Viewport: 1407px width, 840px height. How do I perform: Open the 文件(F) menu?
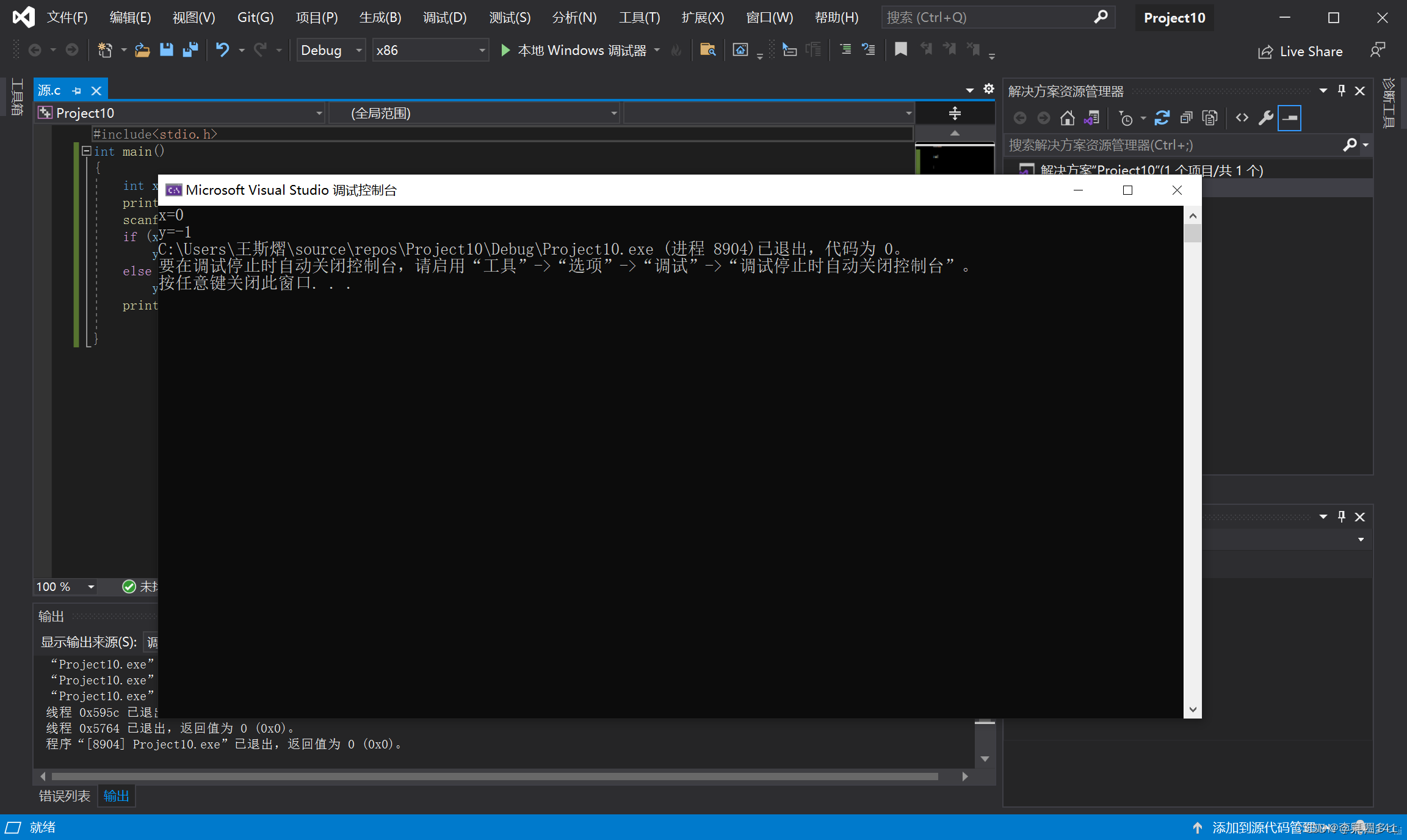[67, 18]
